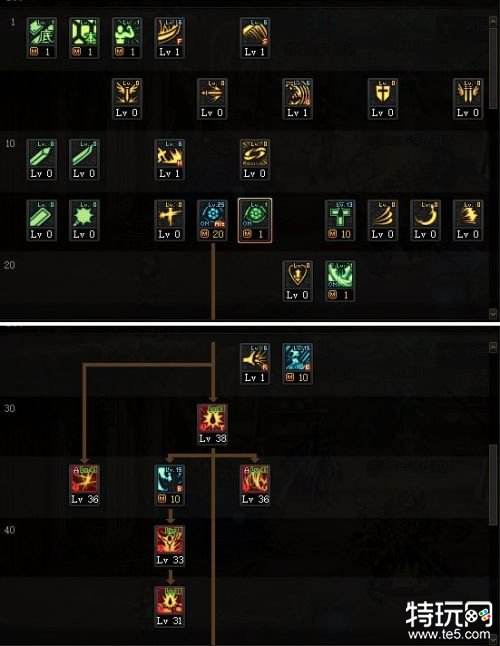
Task: Select the blue aura skill with level 20
Action: coord(212,220)
